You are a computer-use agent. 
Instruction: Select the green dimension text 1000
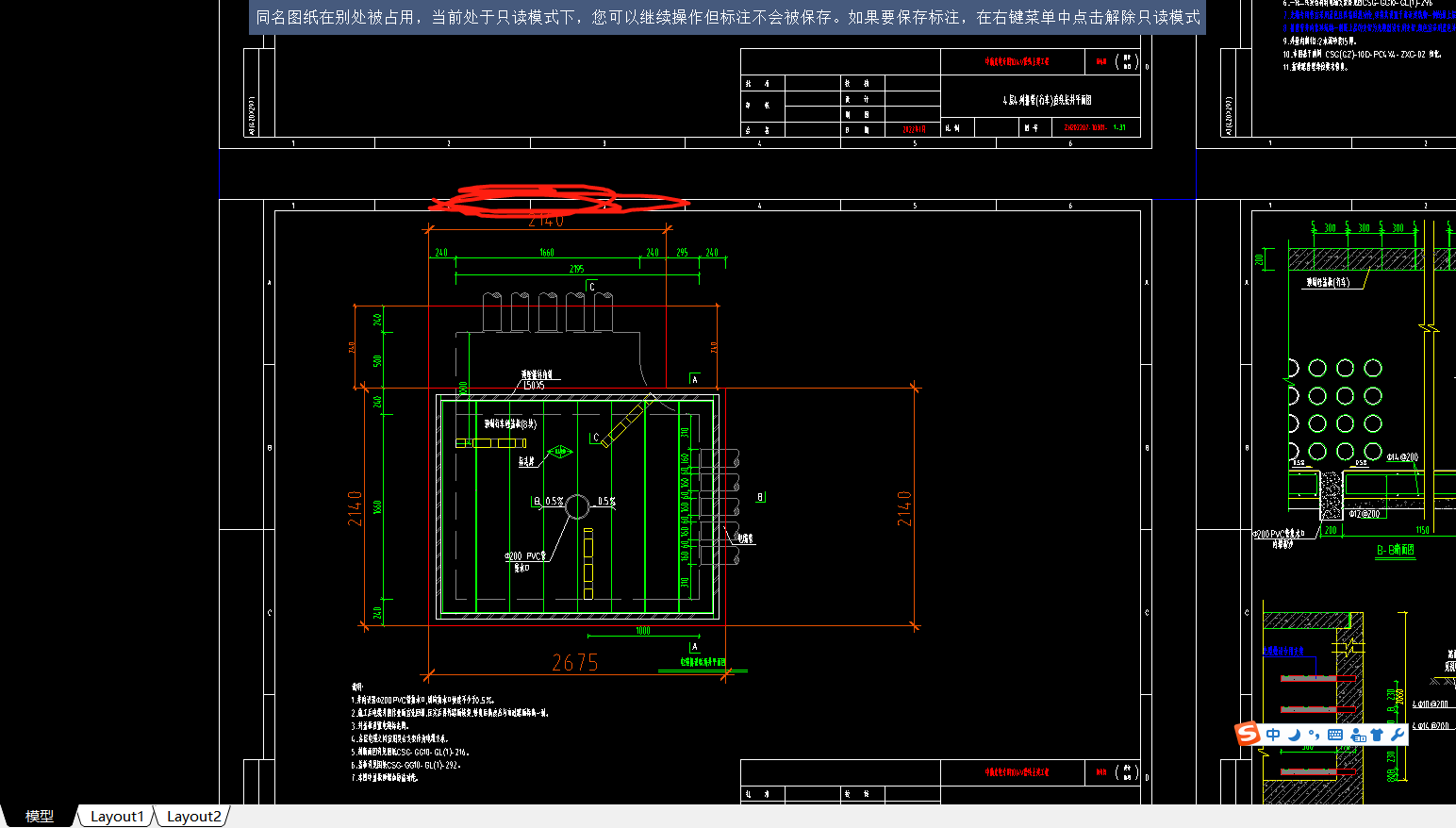tap(643, 631)
